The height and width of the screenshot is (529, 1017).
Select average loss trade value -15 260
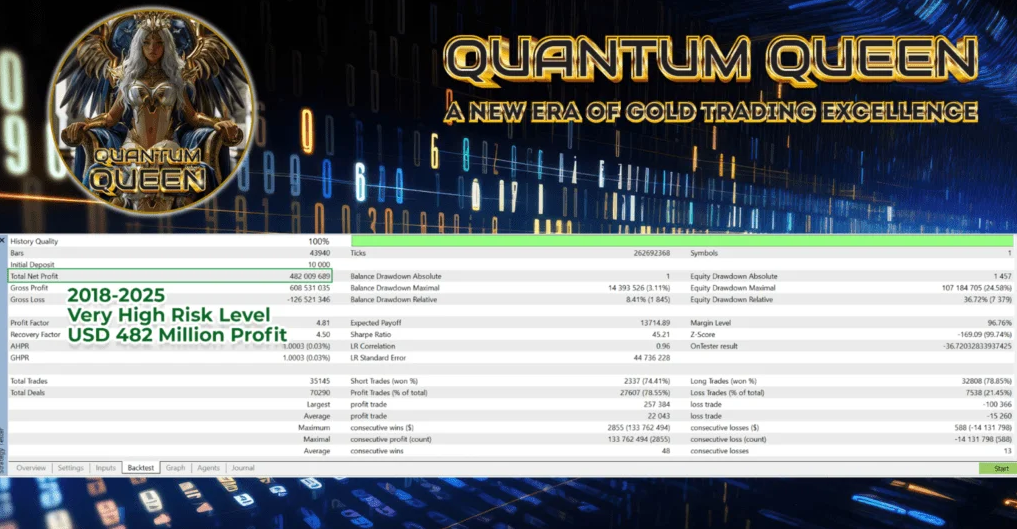(x=999, y=416)
